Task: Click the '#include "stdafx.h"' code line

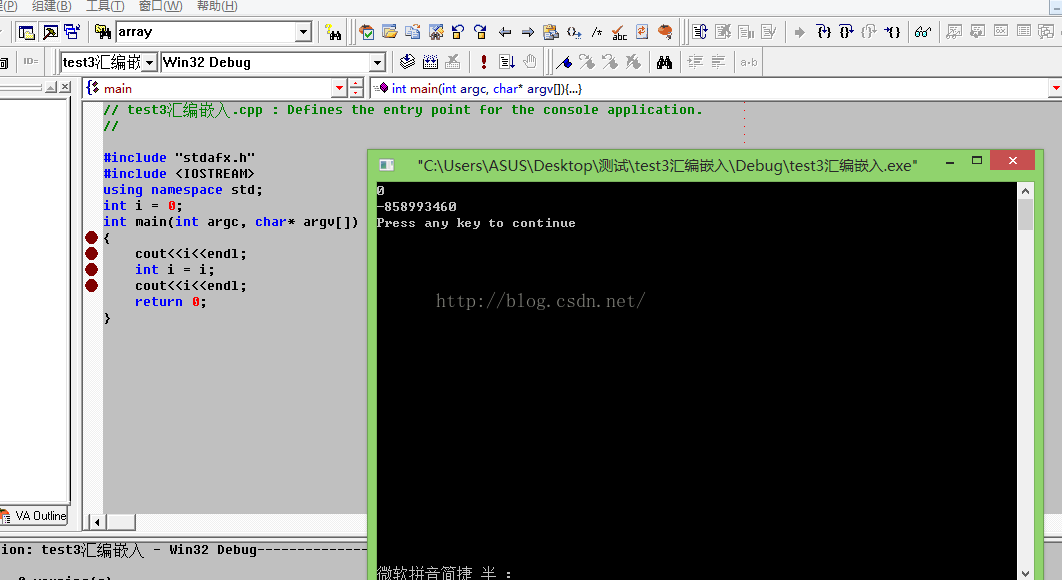Action: click(x=179, y=157)
